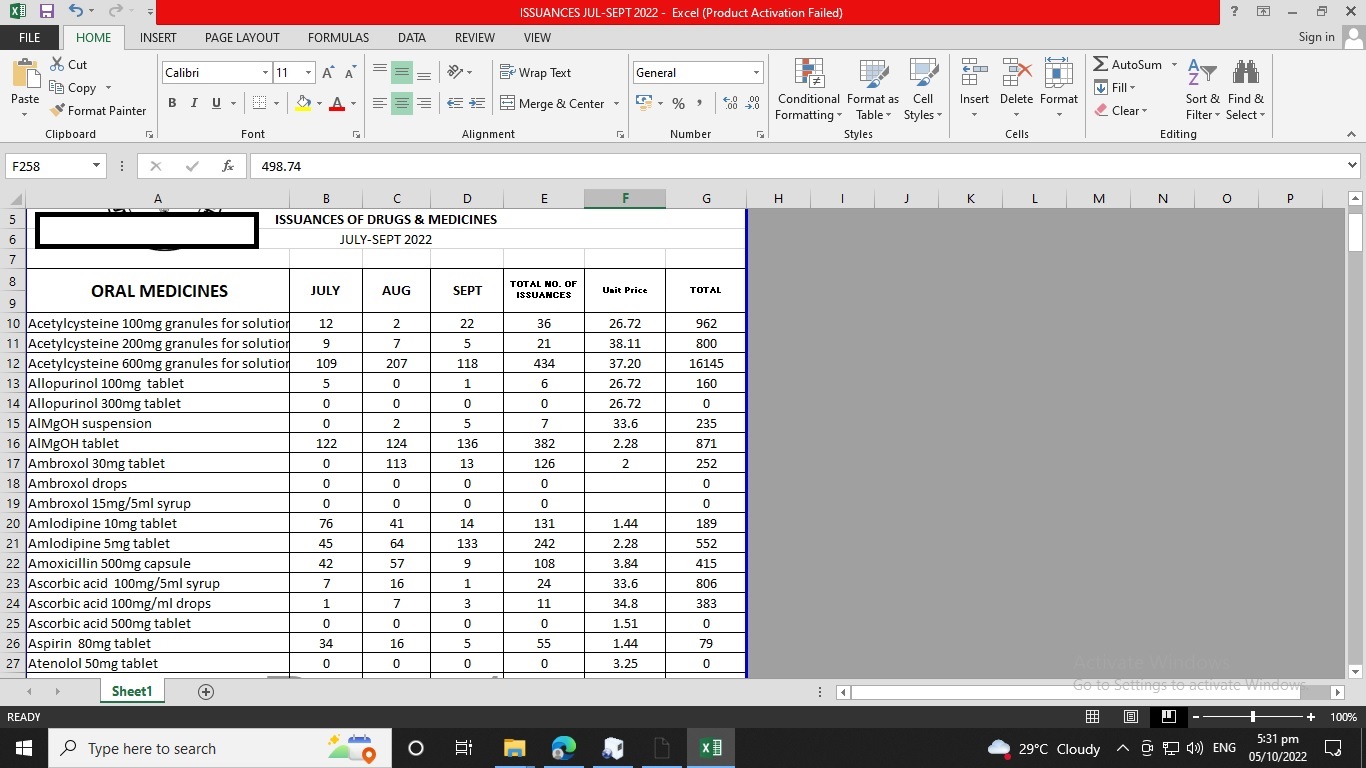The height and width of the screenshot is (768, 1366).
Task: Toggle underline formatting
Action: pos(216,103)
